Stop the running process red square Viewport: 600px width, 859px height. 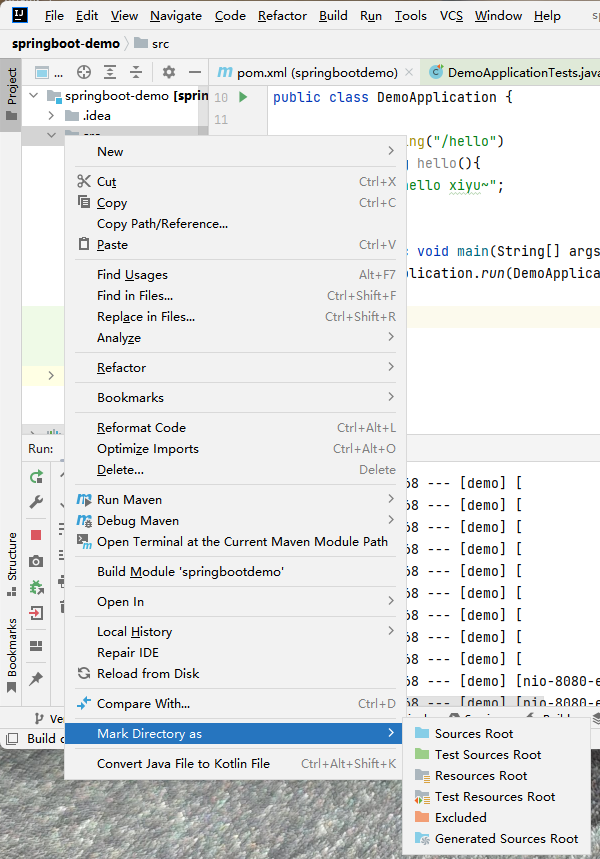36,535
